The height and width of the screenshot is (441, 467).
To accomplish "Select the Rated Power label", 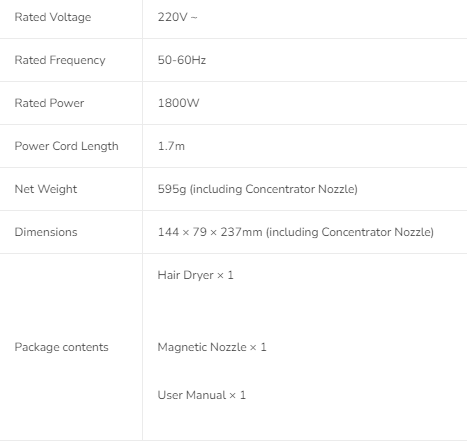I will pyautogui.click(x=49, y=103).
